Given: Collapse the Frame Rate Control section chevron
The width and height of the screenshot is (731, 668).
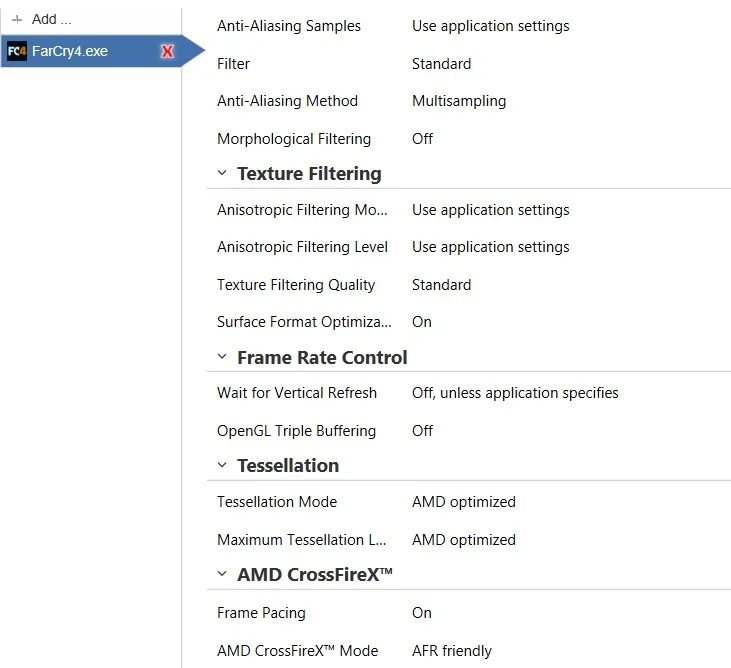Looking at the screenshot, I should click(x=222, y=357).
